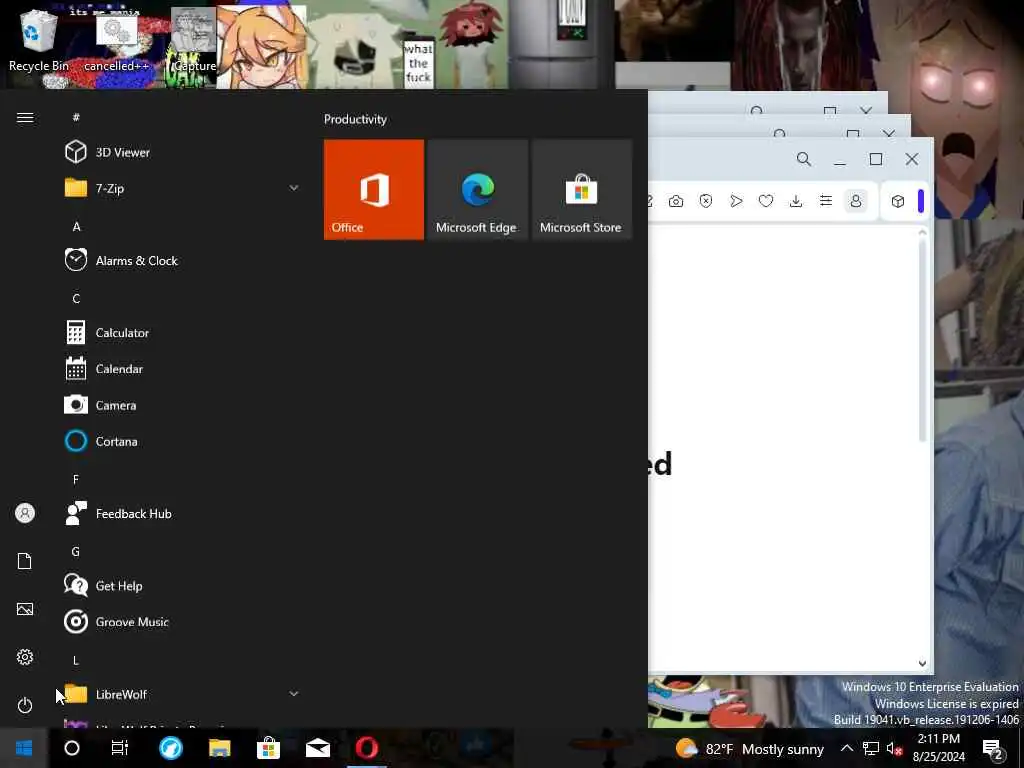Select the 'Capture' desktop icon

193,40
